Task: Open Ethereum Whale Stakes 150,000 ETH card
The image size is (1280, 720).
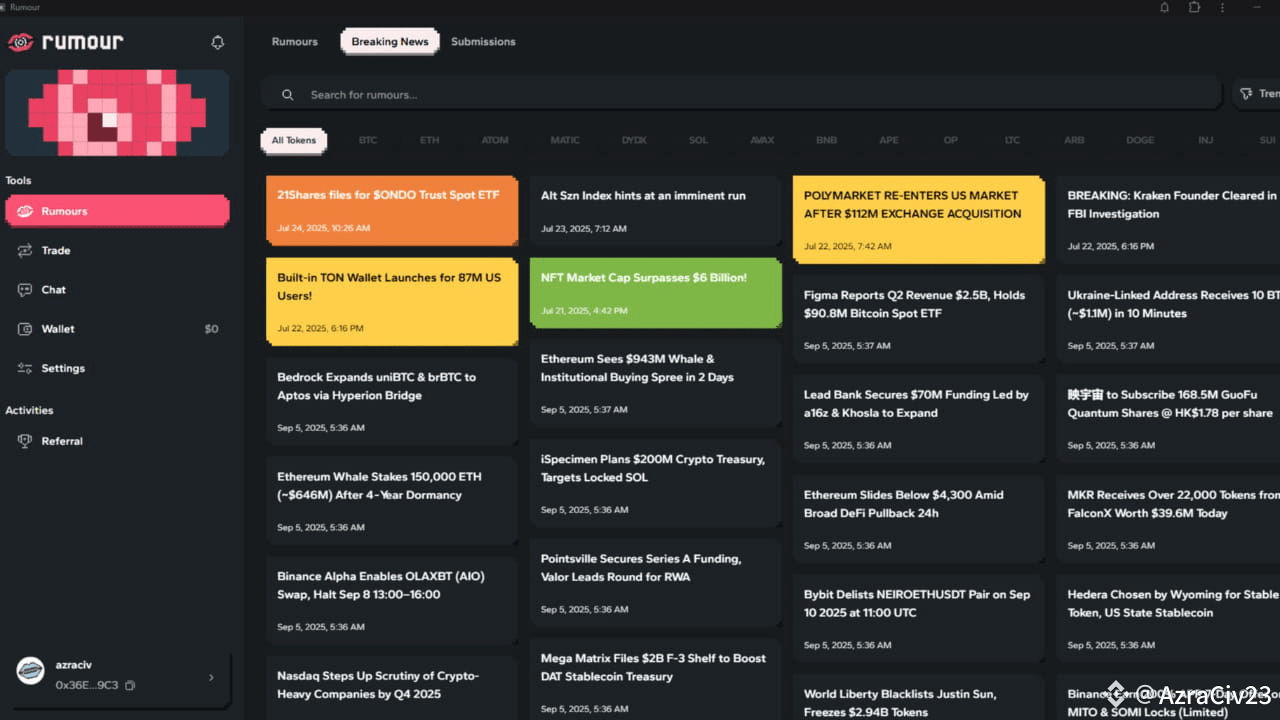Action: pyautogui.click(x=392, y=501)
